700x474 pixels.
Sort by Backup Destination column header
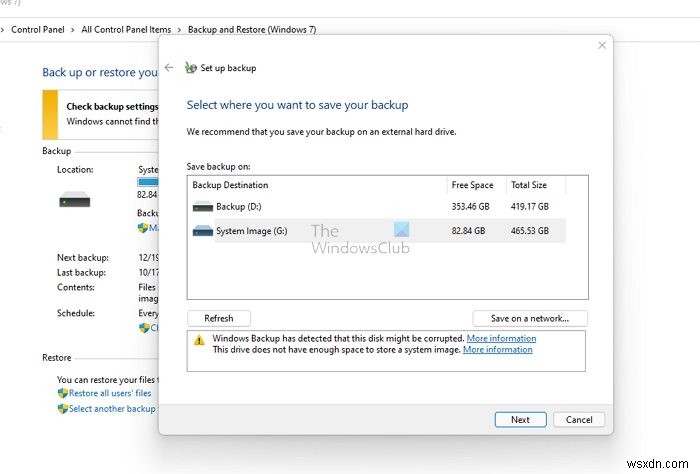pyautogui.click(x=317, y=185)
